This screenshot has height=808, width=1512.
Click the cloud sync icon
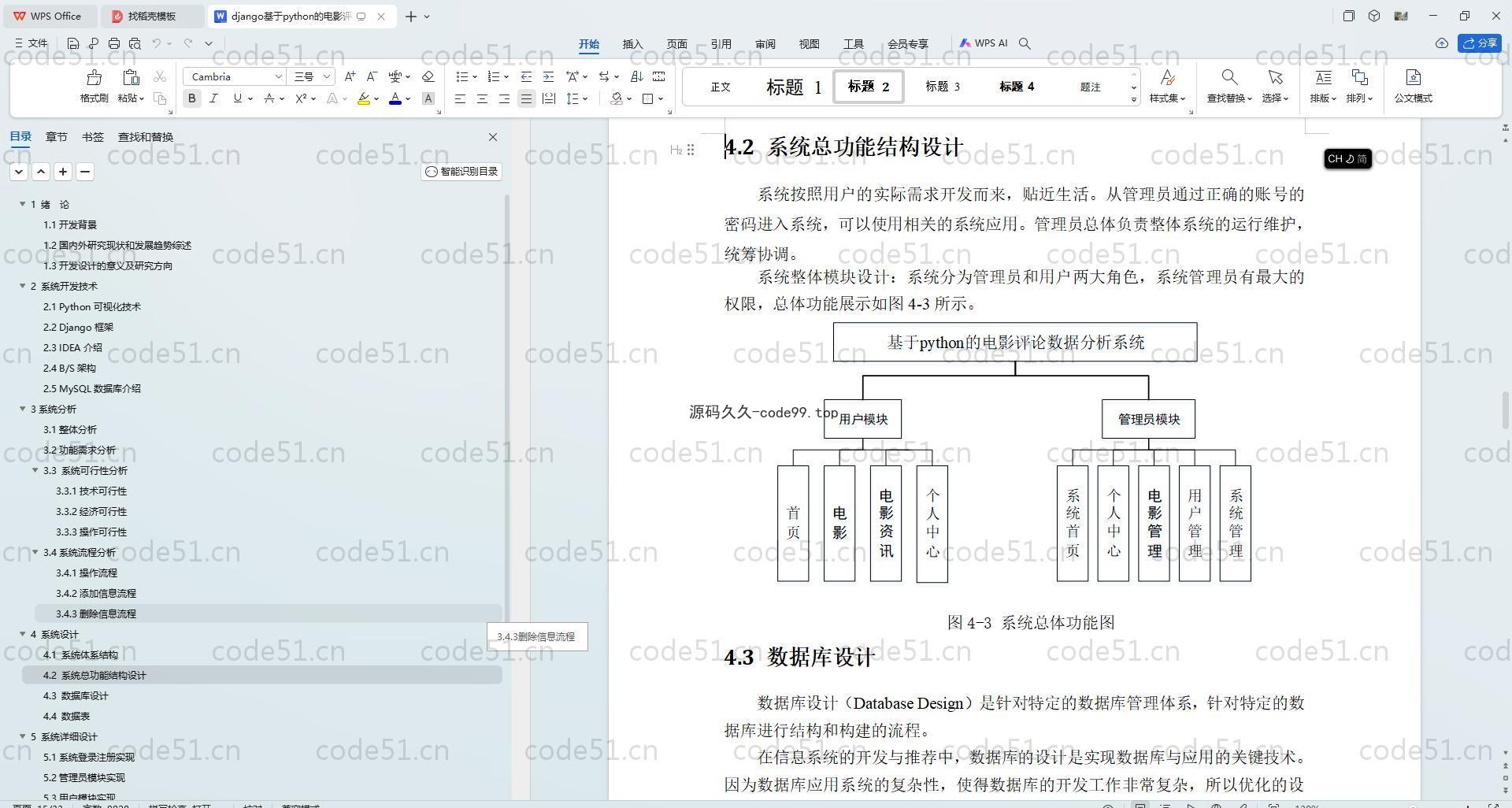pyautogui.click(x=1442, y=43)
